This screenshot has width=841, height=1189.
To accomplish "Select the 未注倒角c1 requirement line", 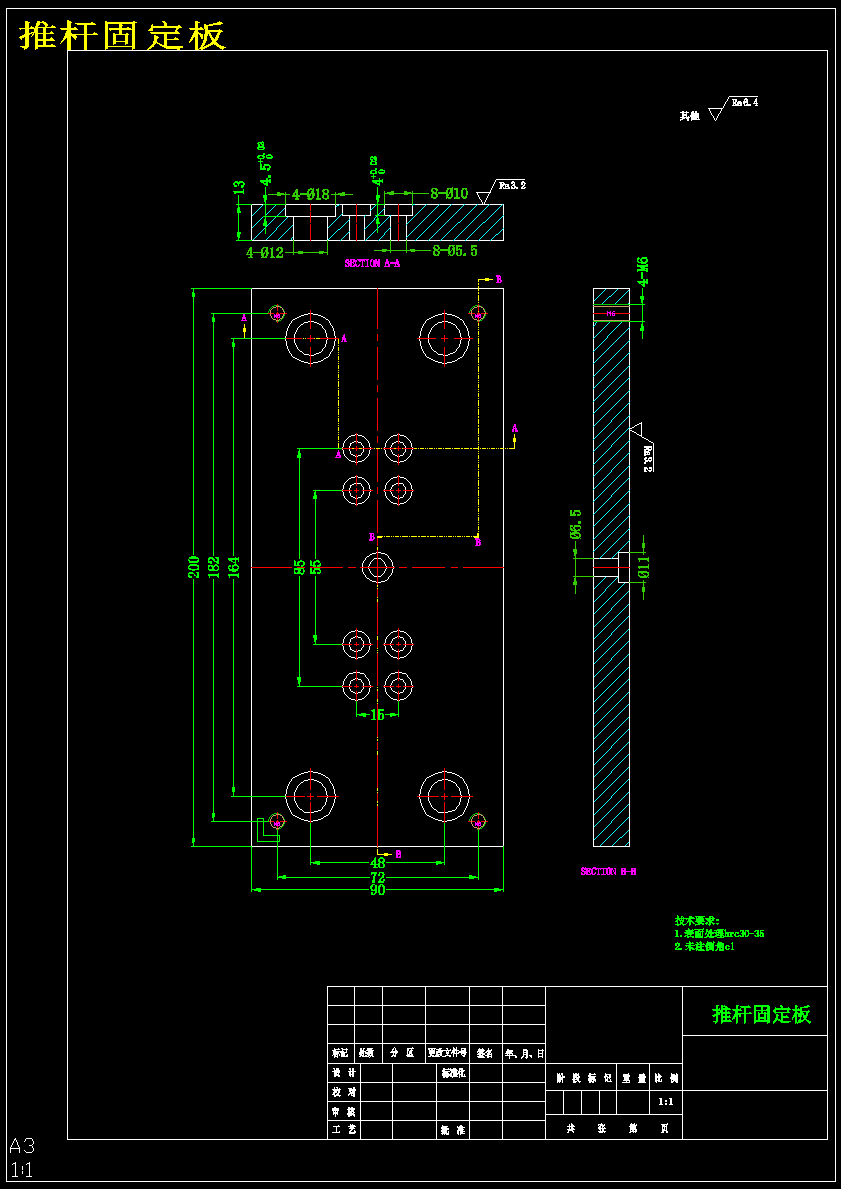I will tap(704, 946).
